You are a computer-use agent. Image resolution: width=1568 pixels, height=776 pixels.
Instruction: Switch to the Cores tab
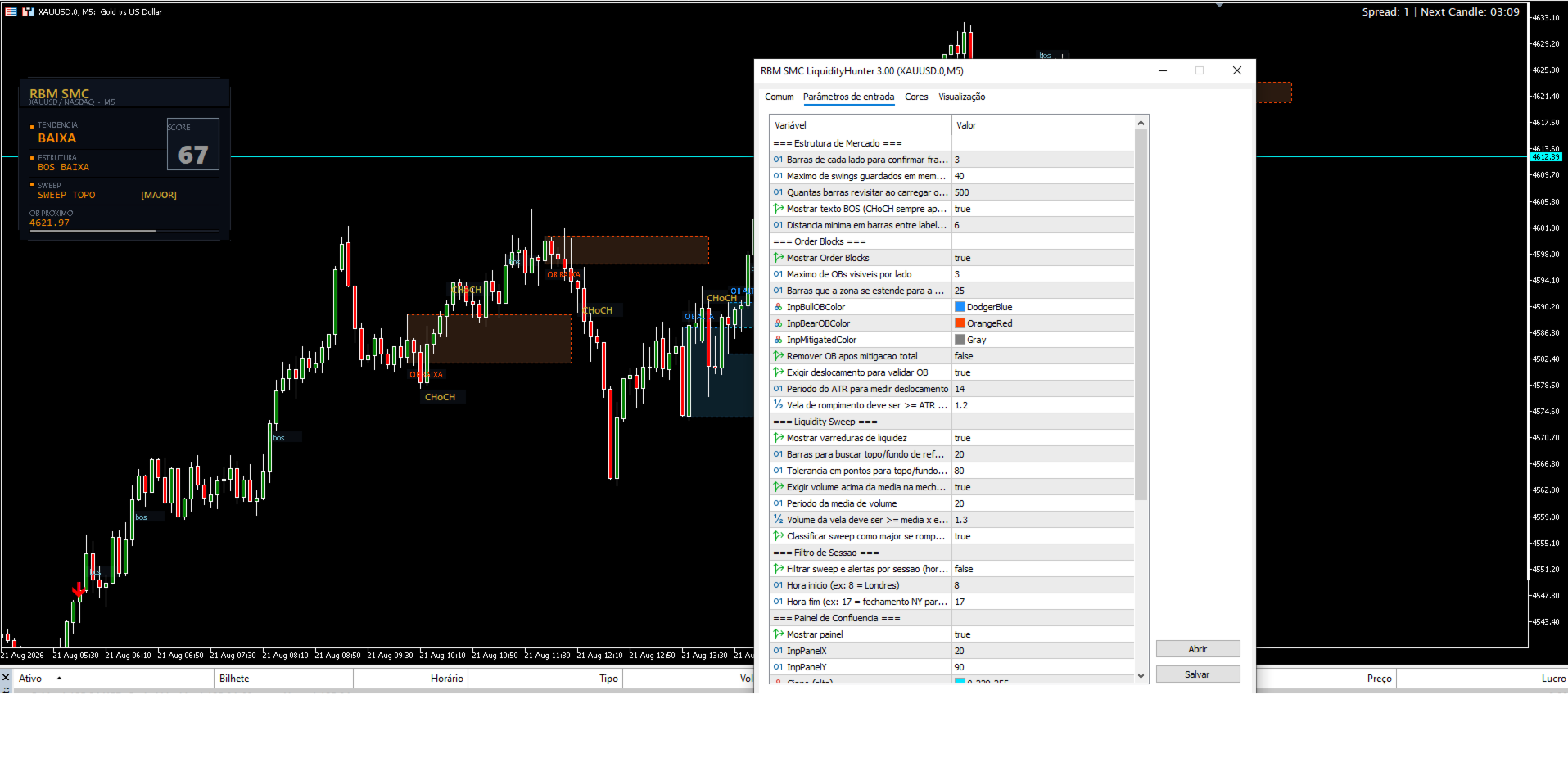[x=916, y=97]
